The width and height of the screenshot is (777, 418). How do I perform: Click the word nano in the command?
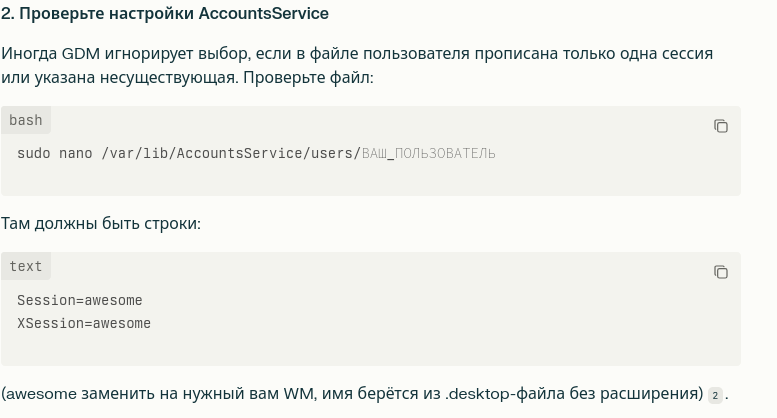76,154
